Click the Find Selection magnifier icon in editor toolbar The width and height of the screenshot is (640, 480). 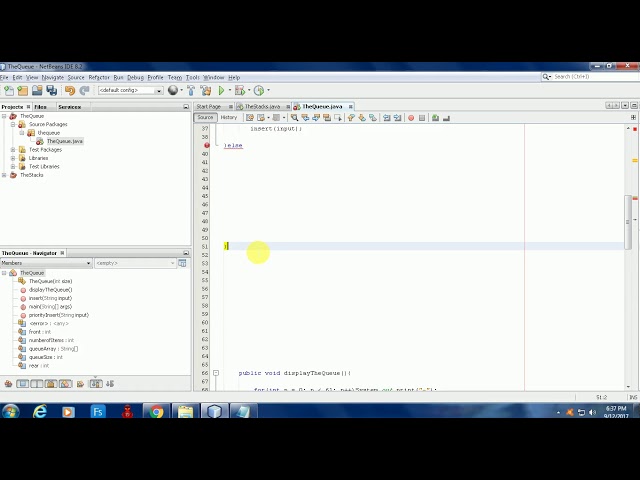pyautogui.click(x=294, y=118)
